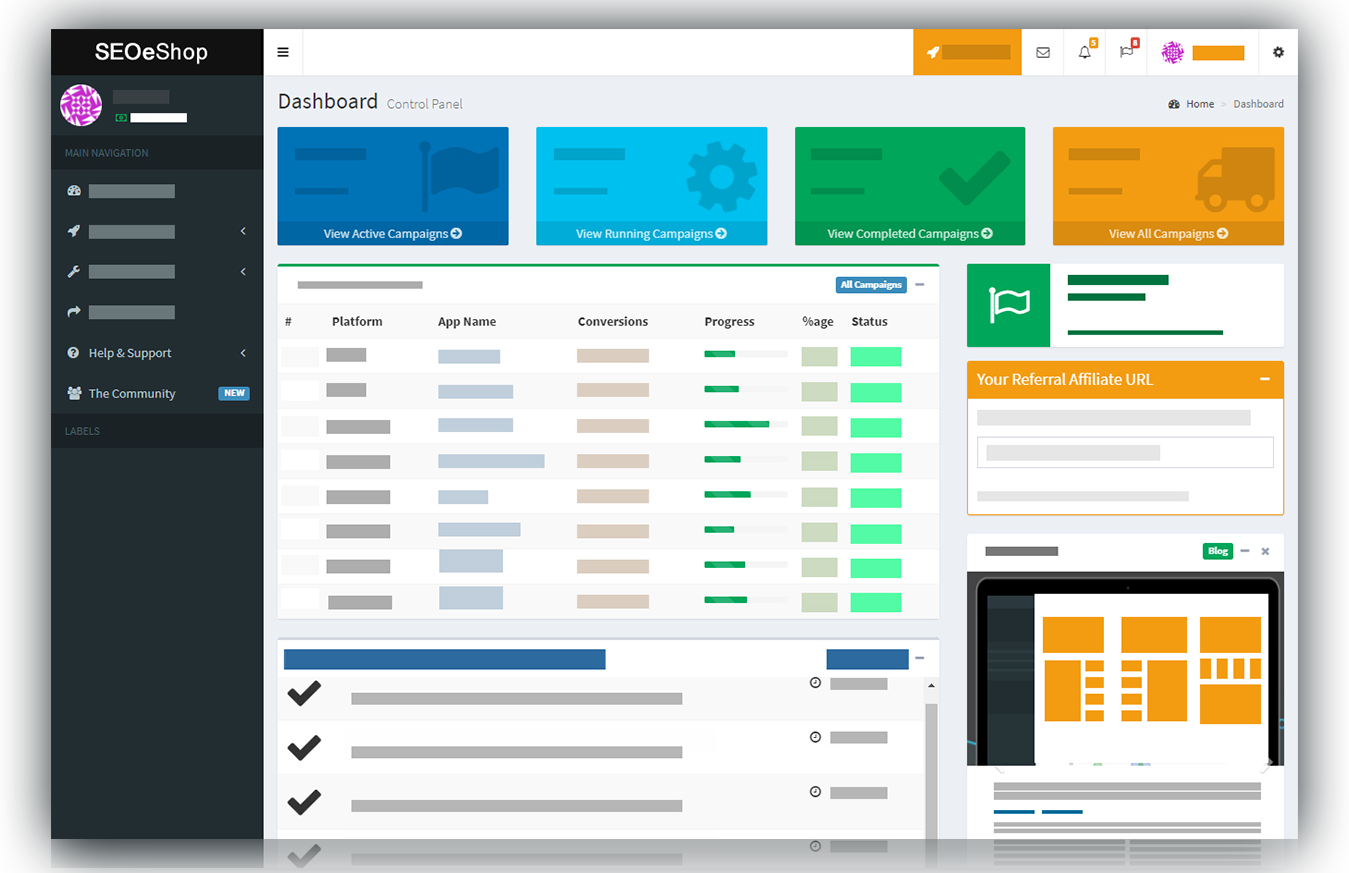
Task: Close the Blog panel
Action: [1265, 551]
